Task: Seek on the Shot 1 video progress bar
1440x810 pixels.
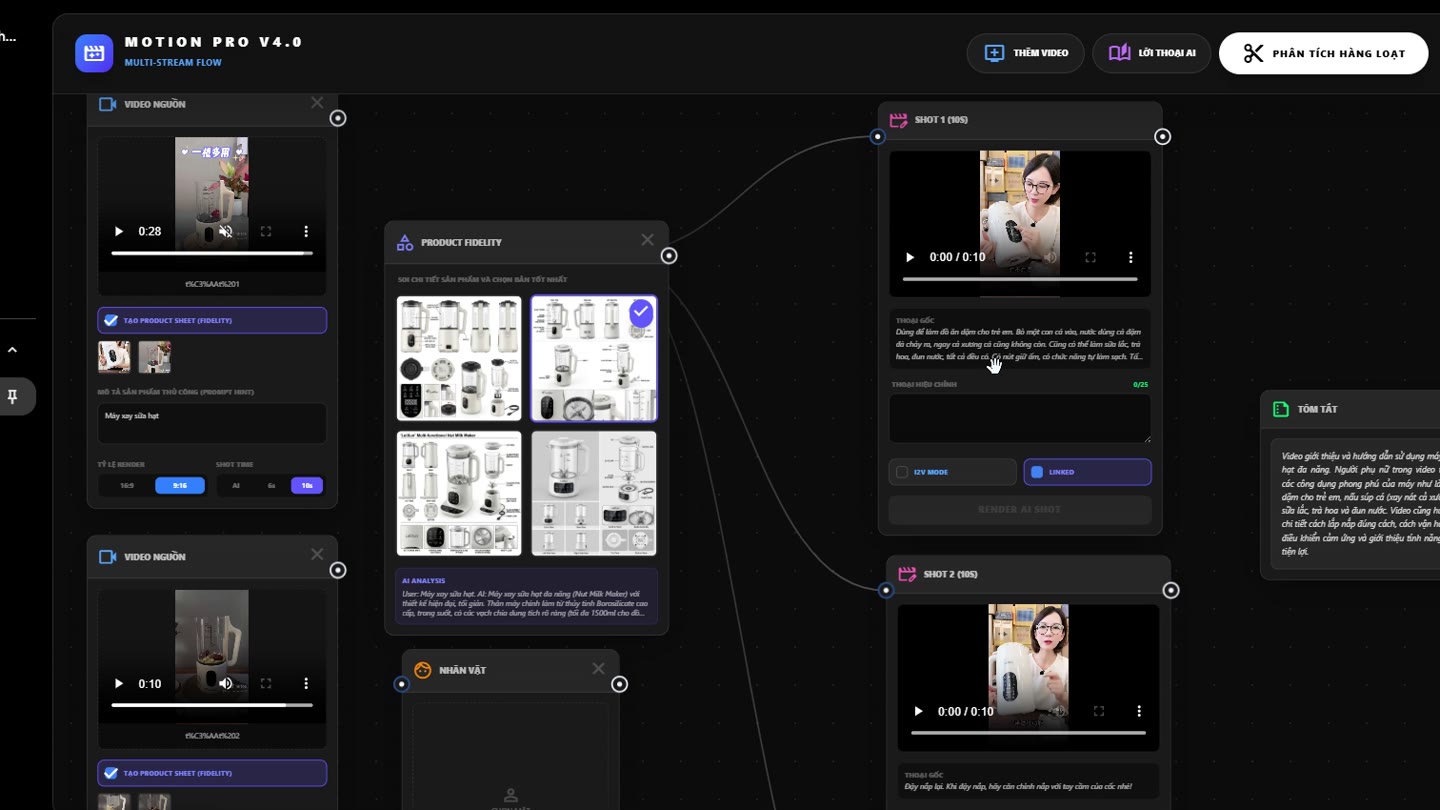Action: (x=1020, y=279)
